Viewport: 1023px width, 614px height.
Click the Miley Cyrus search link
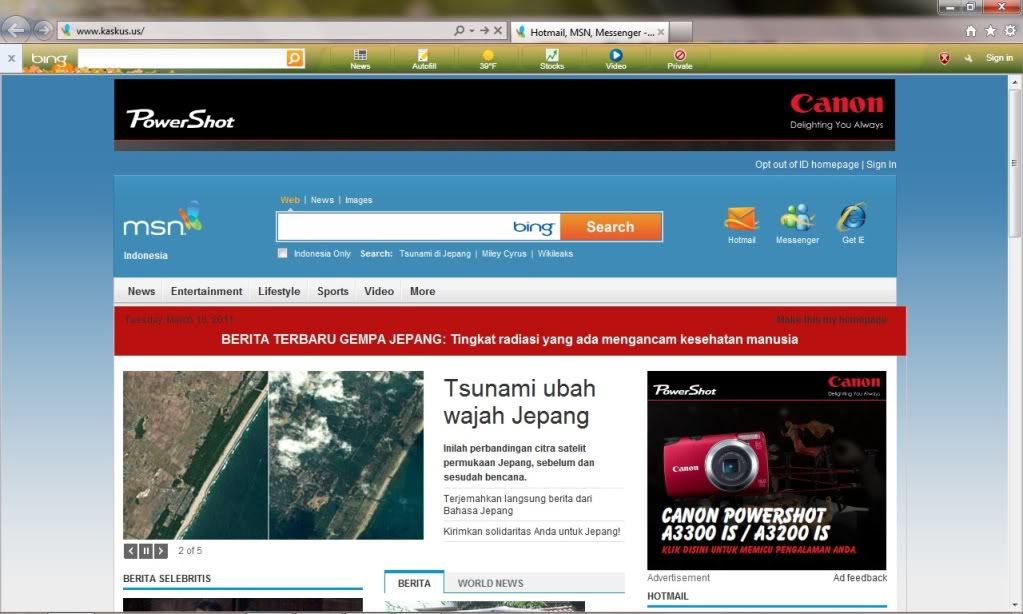coord(504,254)
